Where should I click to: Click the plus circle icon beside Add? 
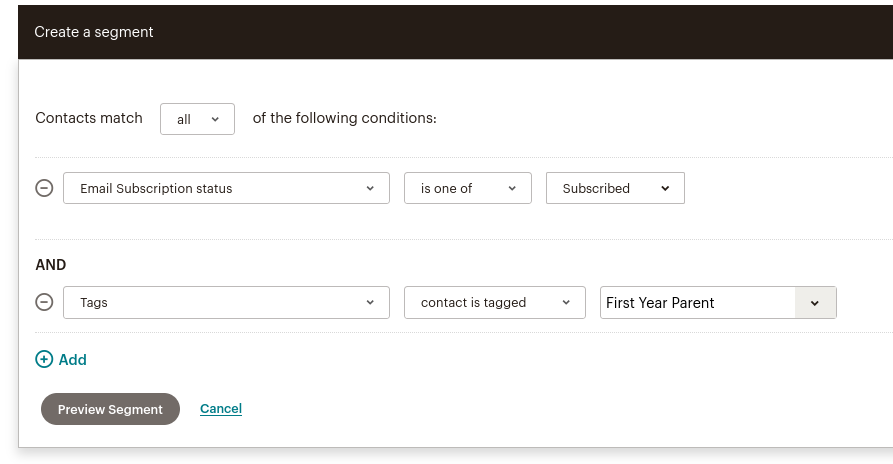click(x=44, y=360)
